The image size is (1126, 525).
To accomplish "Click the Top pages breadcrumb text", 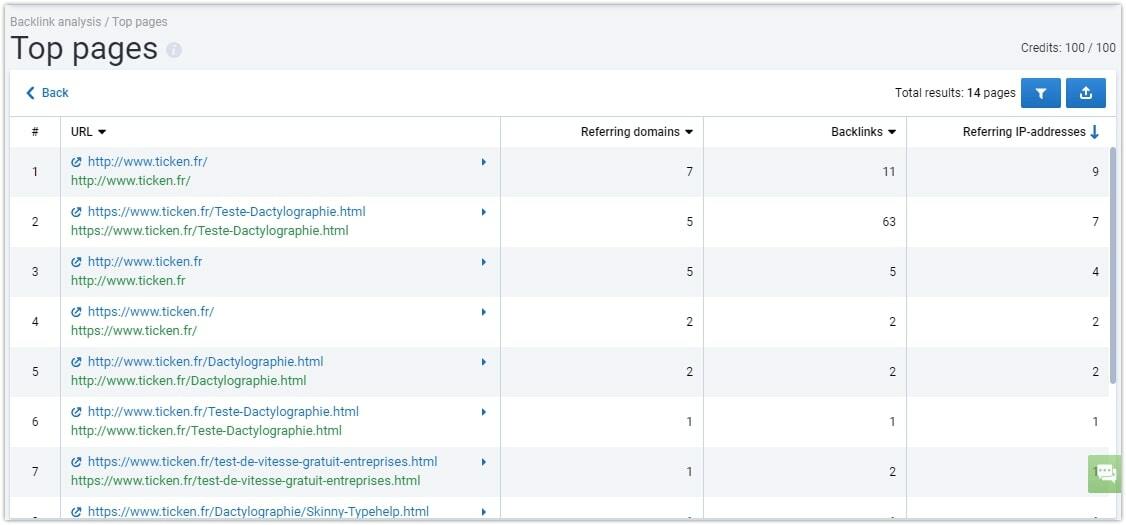I will (140, 22).
